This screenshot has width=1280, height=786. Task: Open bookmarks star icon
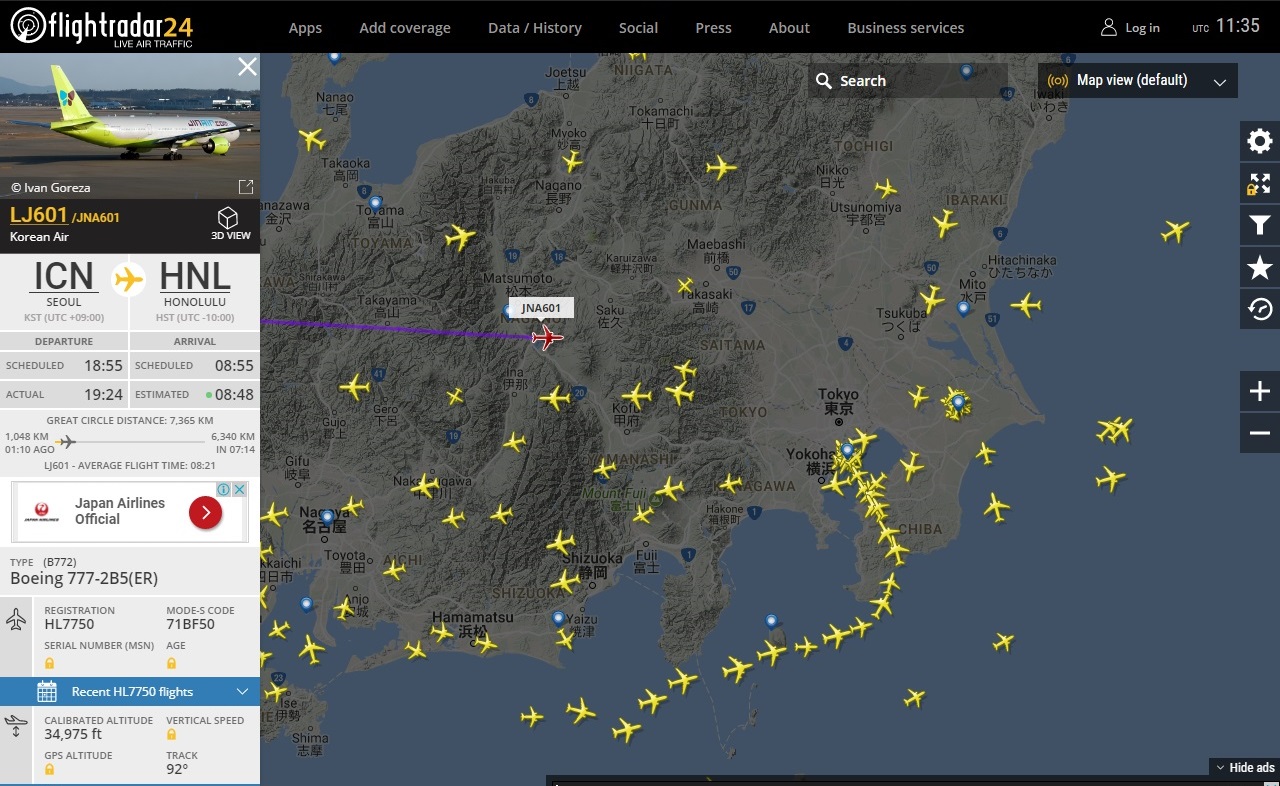point(1260,268)
